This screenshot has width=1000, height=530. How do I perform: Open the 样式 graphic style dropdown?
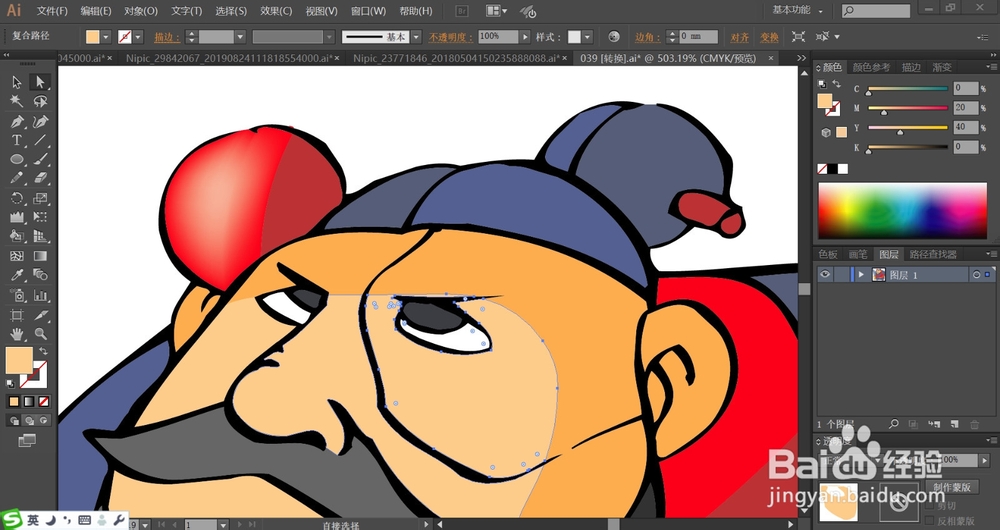[587, 37]
